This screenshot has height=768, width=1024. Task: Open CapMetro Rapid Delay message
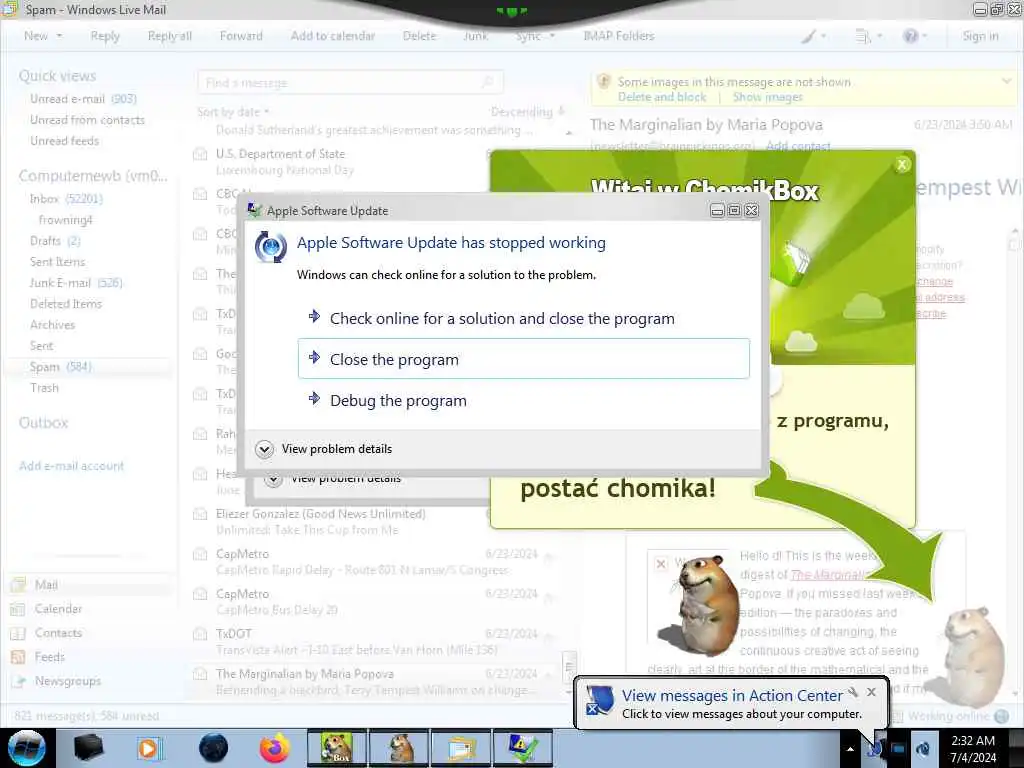point(374,562)
